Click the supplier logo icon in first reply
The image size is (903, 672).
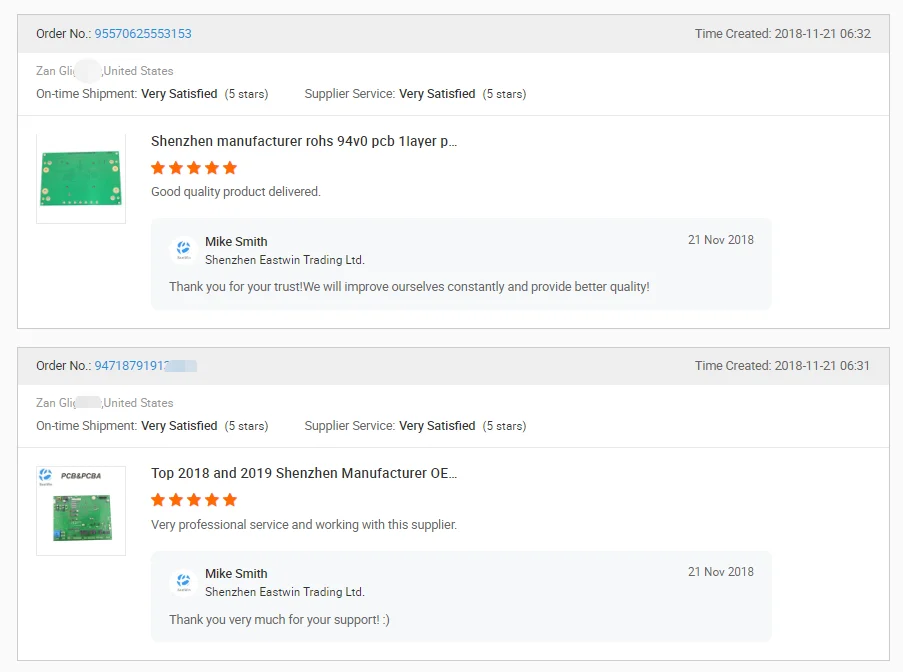(x=183, y=250)
